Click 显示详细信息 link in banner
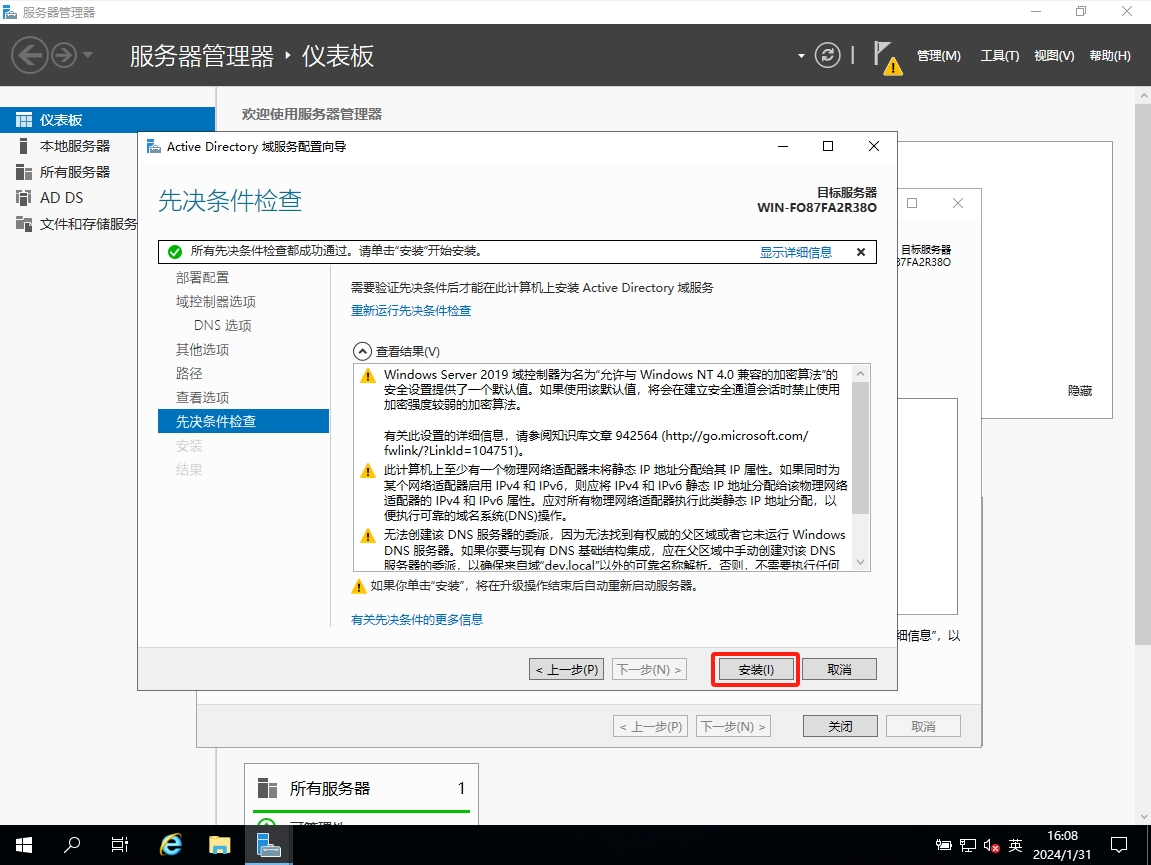This screenshot has width=1151, height=865. pos(795,252)
